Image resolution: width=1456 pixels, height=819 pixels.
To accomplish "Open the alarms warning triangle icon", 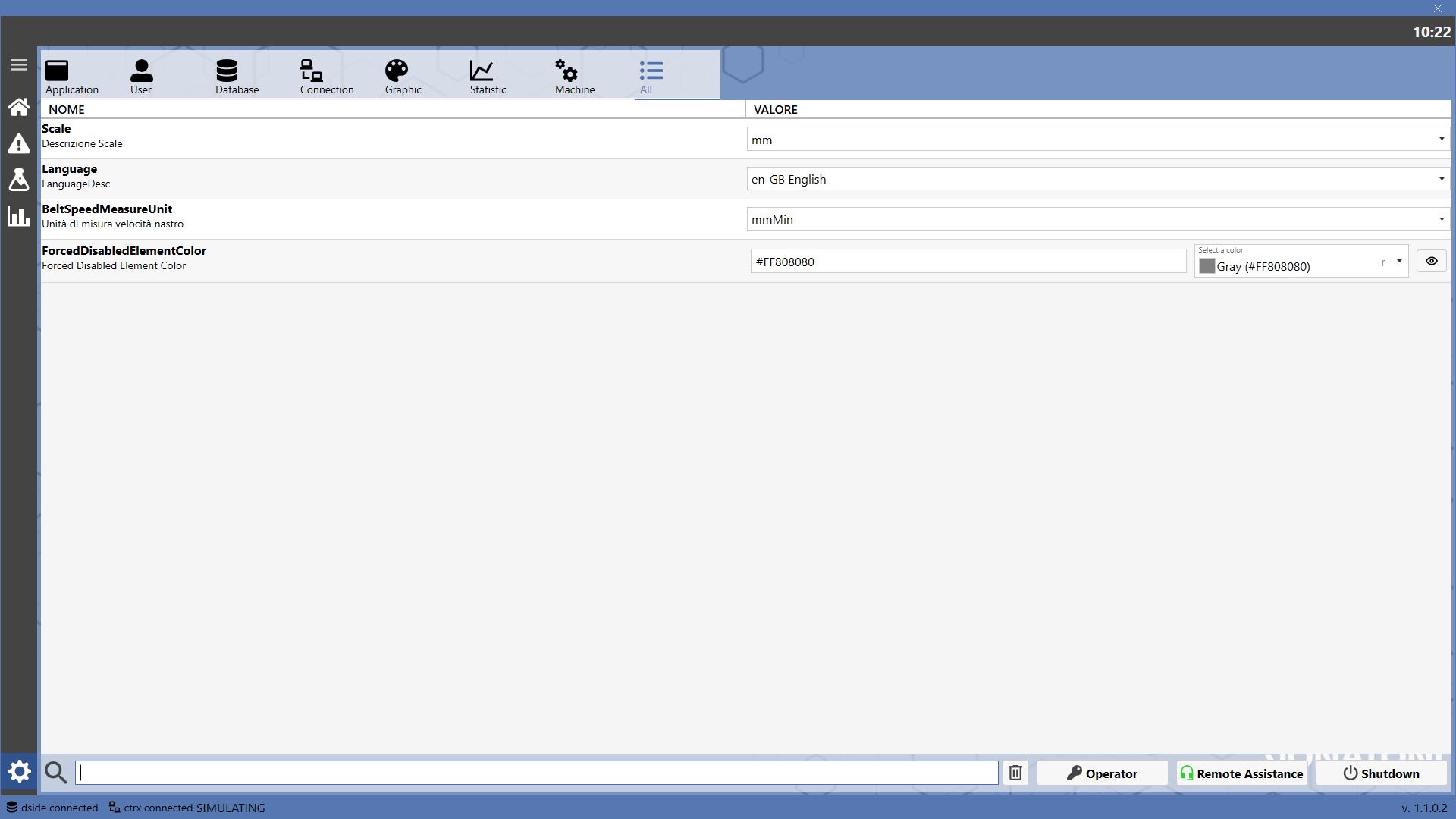I will [x=19, y=143].
